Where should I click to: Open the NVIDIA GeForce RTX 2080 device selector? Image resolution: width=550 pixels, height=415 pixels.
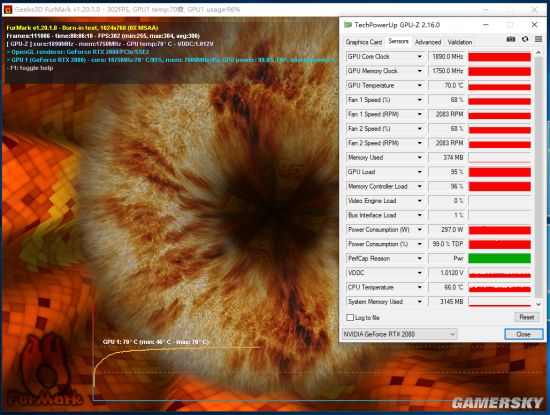pyautogui.click(x=399, y=334)
